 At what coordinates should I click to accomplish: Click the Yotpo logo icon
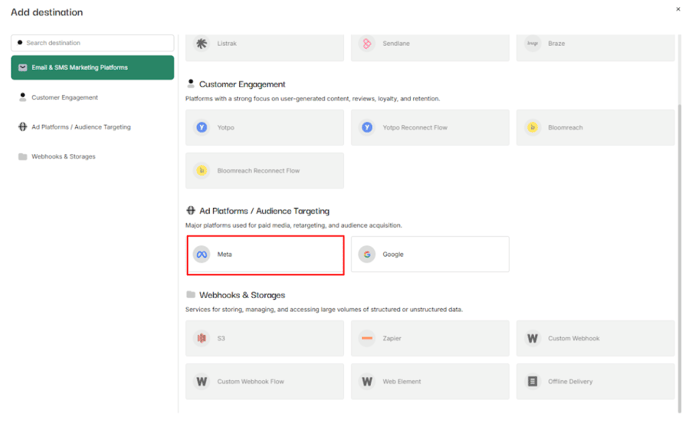point(202,128)
